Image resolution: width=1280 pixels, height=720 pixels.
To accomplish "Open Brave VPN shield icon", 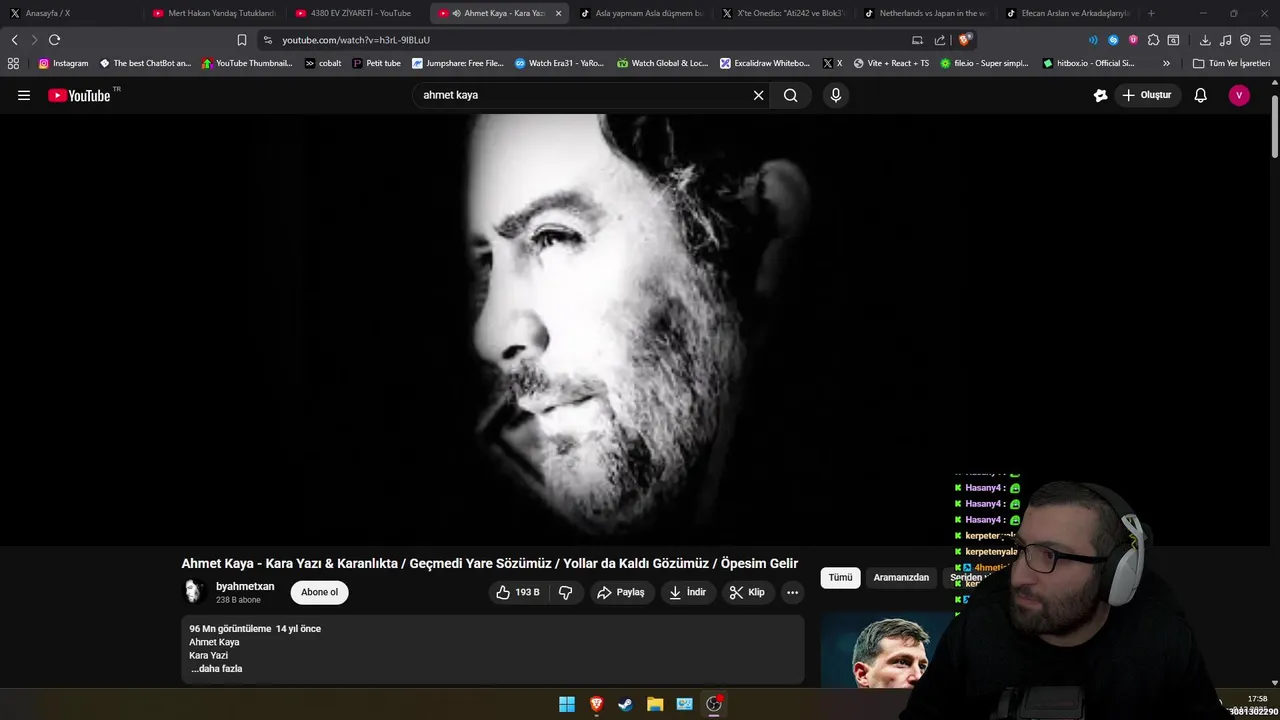I will point(1245,40).
